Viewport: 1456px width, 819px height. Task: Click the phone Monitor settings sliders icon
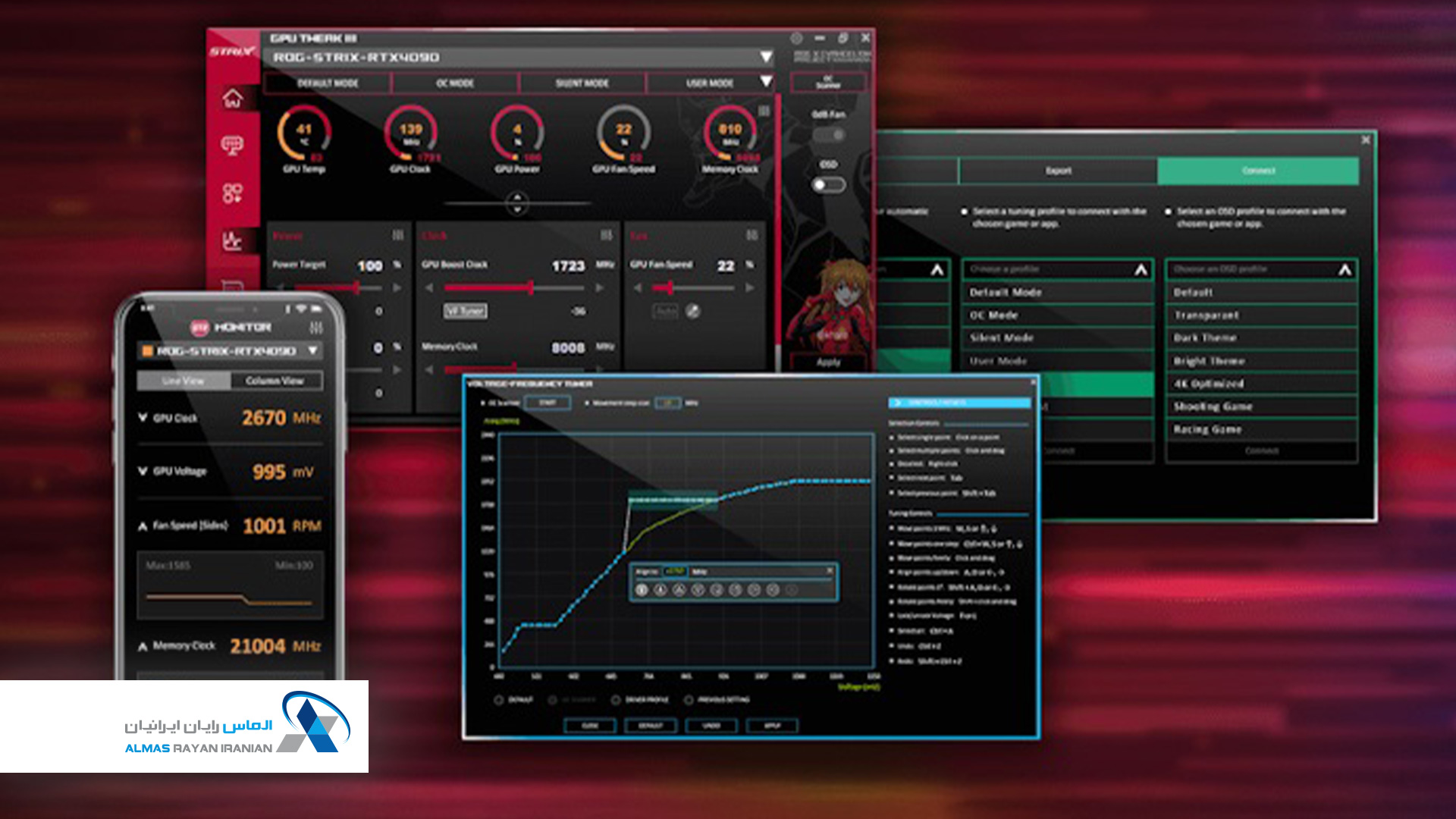pyautogui.click(x=316, y=327)
